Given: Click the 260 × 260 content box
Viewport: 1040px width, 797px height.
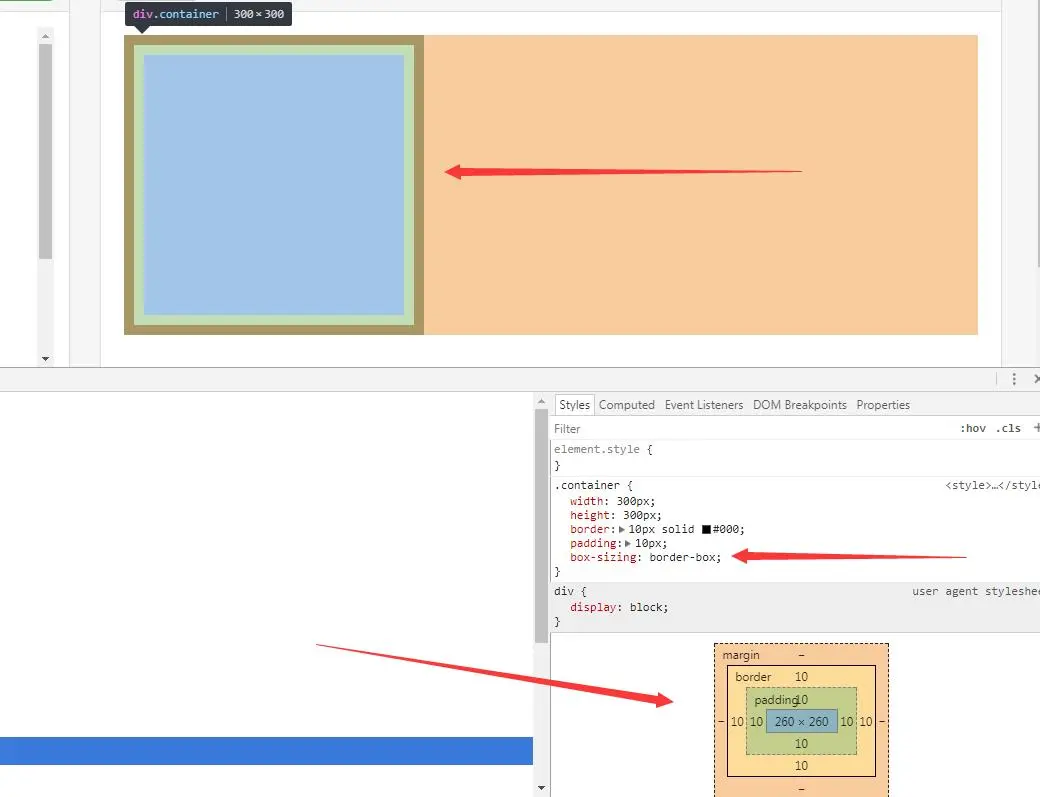Looking at the screenshot, I should point(801,721).
